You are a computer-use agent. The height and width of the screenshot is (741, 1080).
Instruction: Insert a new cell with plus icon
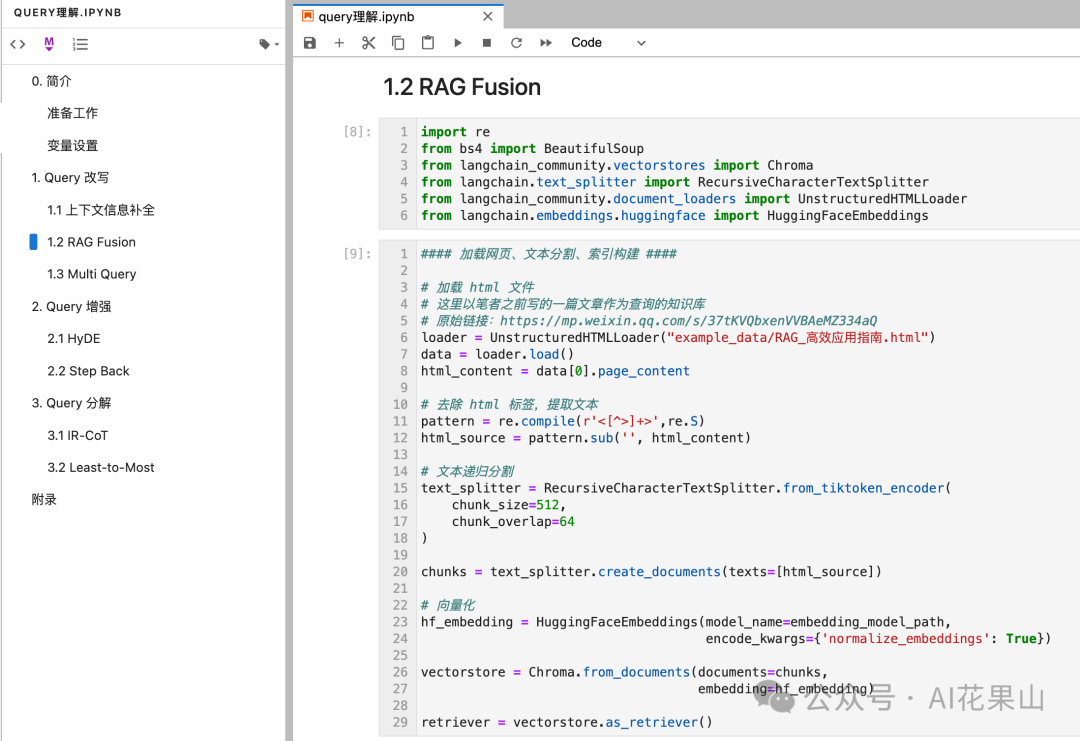[339, 43]
